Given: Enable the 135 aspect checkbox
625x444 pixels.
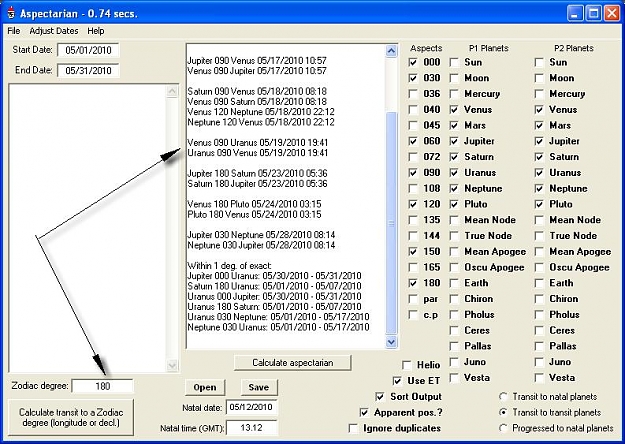Looking at the screenshot, I should [413, 220].
